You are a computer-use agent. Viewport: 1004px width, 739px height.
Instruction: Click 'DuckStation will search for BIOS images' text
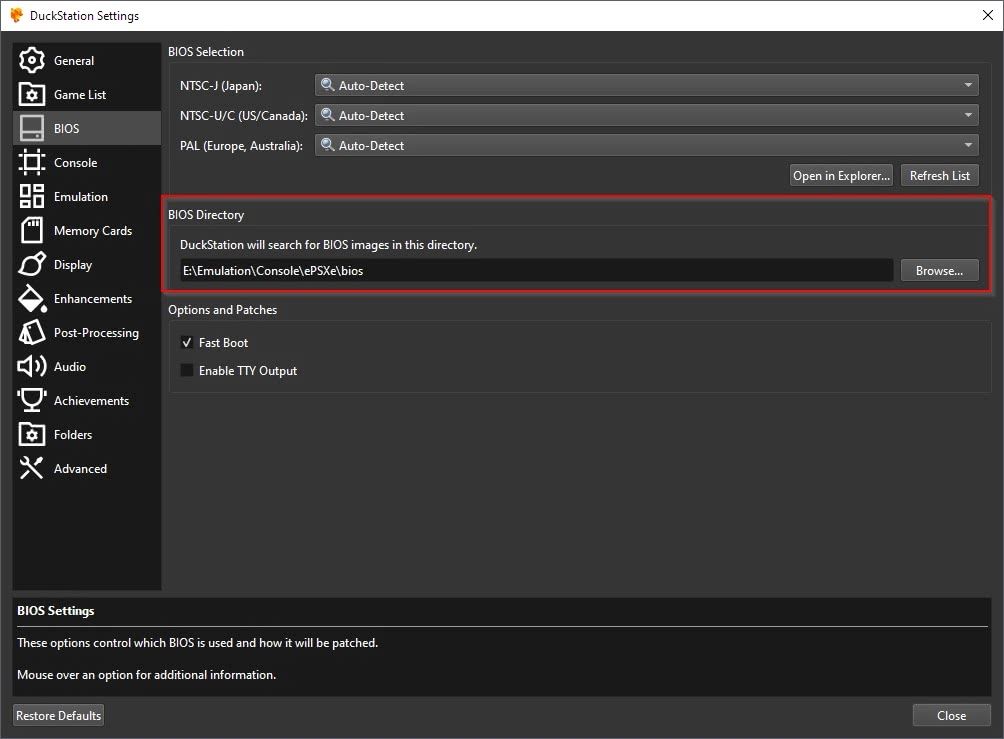click(328, 245)
